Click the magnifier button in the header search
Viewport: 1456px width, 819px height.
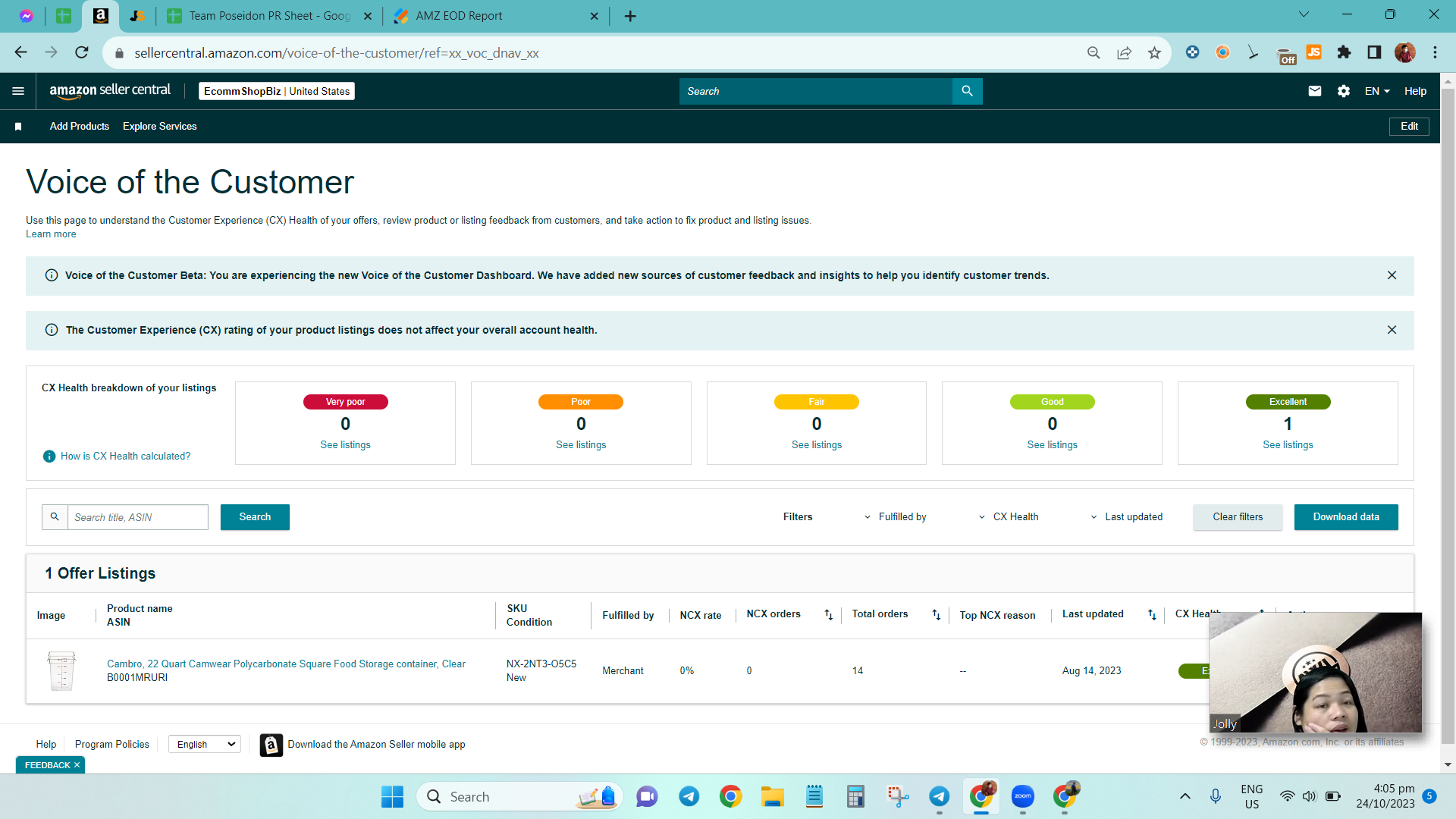coord(967,91)
